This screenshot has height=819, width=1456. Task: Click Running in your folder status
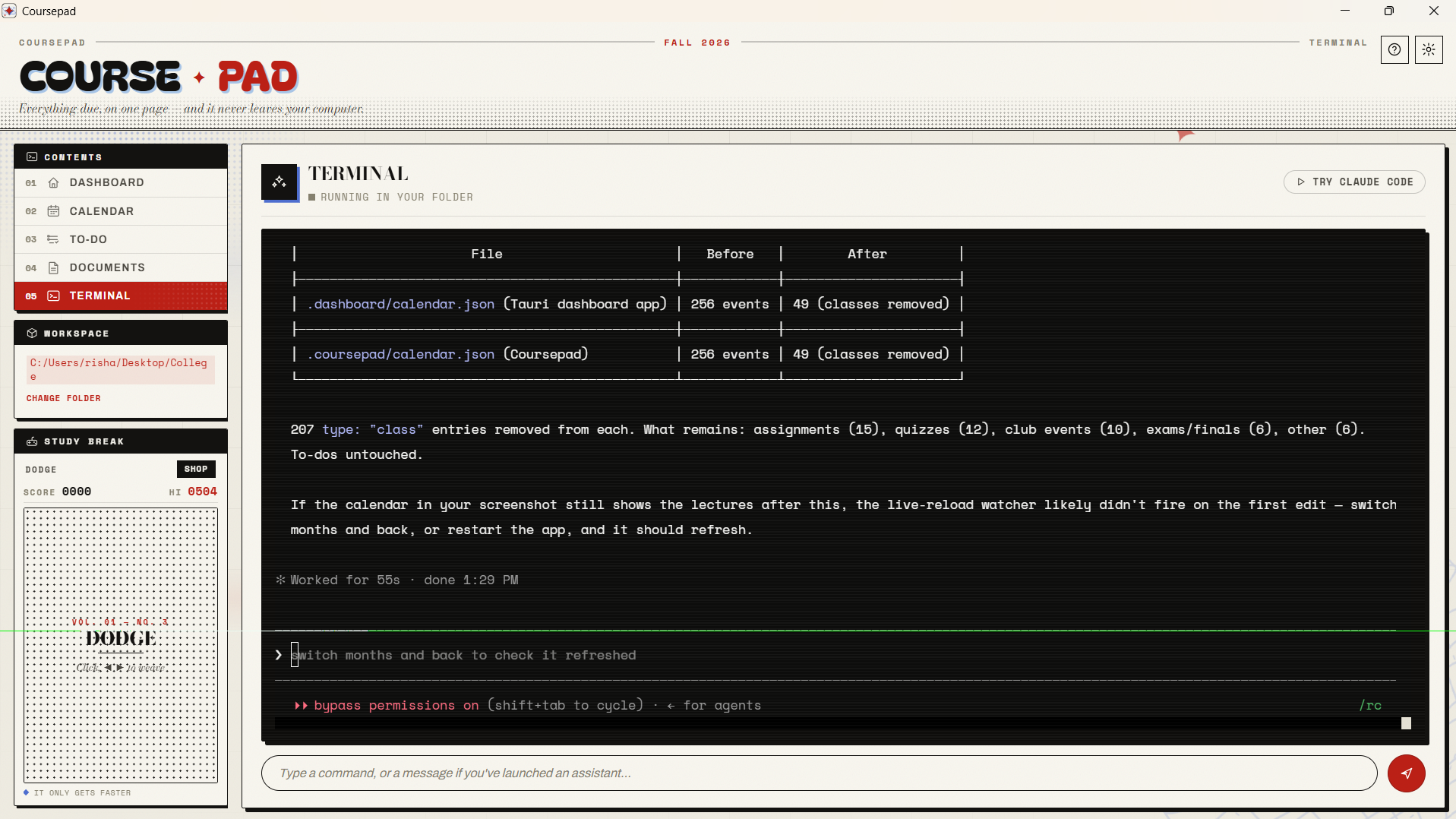[390, 198]
